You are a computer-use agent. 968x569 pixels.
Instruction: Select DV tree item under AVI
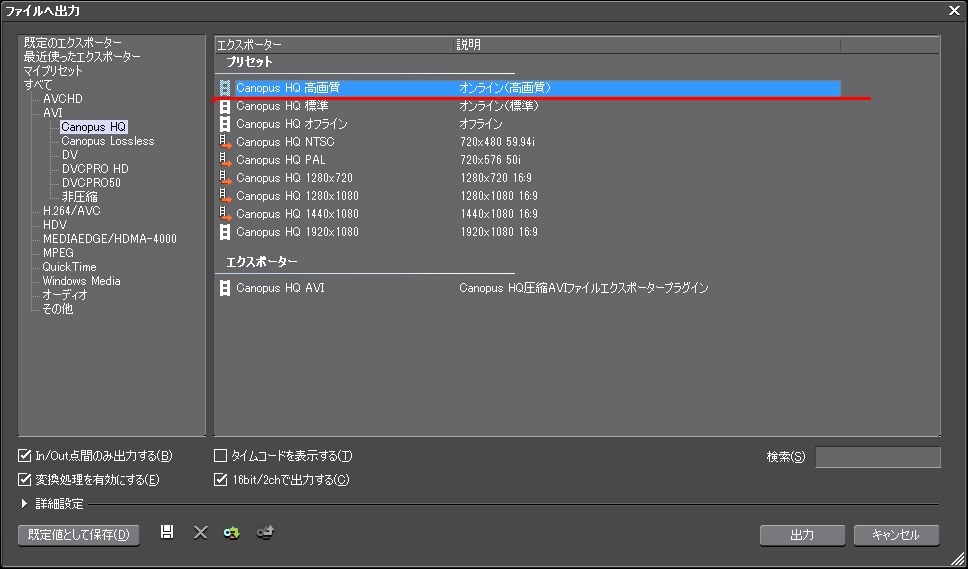(x=70, y=155)
